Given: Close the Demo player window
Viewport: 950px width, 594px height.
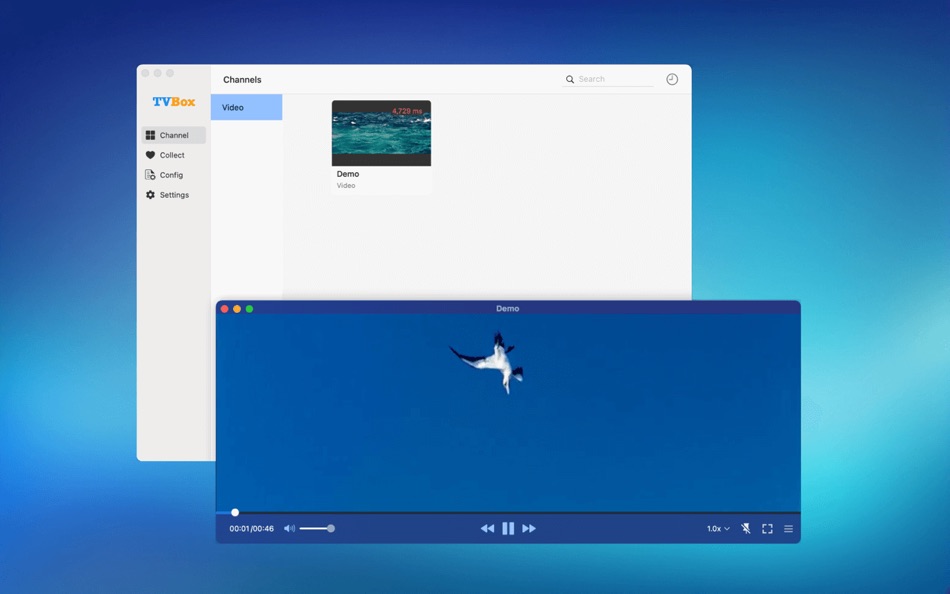Looking at the screenshot, I should [225, 309].
